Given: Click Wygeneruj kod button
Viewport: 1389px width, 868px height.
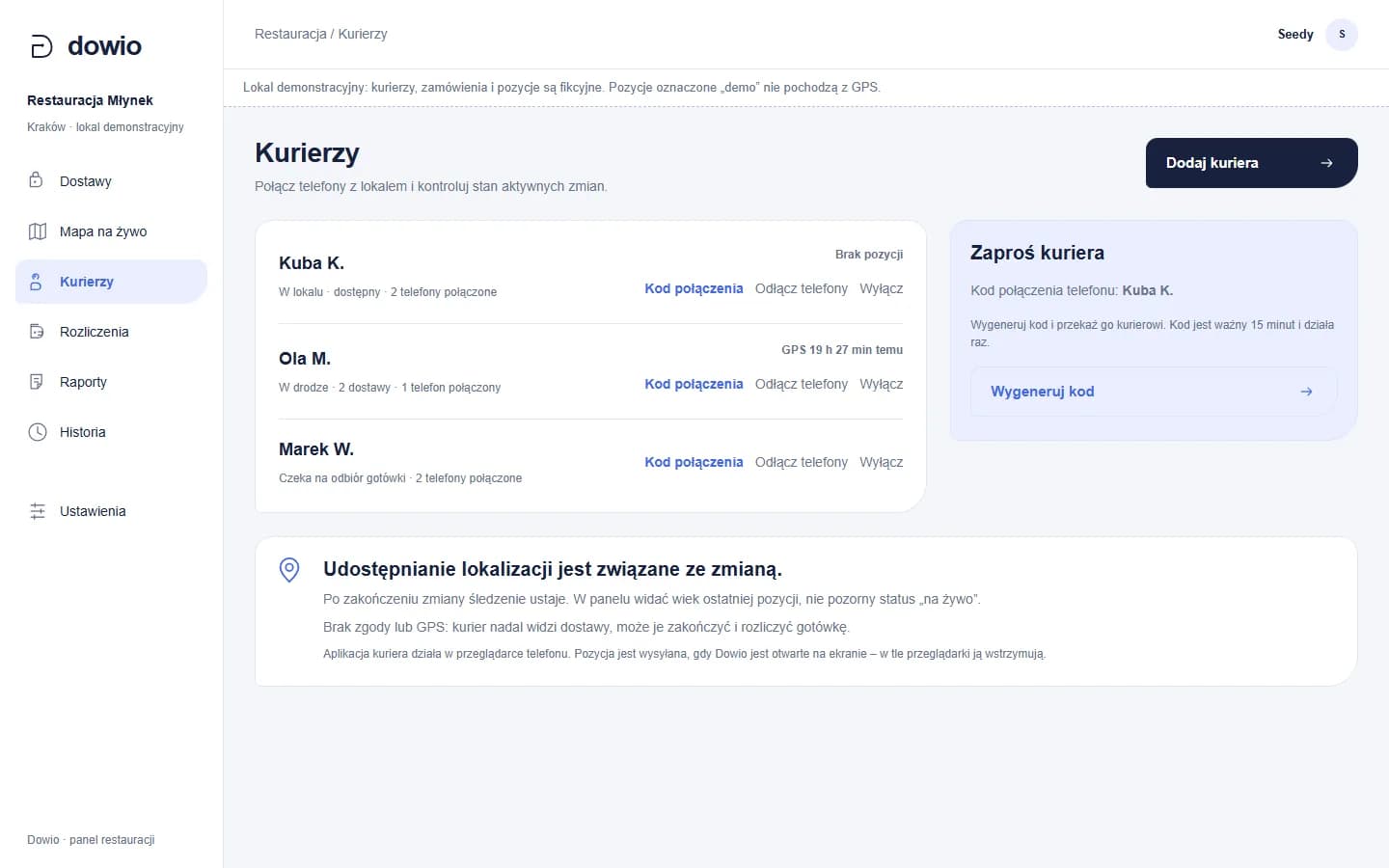Looking at the screenshot, I should click(x=1154, y=392).
